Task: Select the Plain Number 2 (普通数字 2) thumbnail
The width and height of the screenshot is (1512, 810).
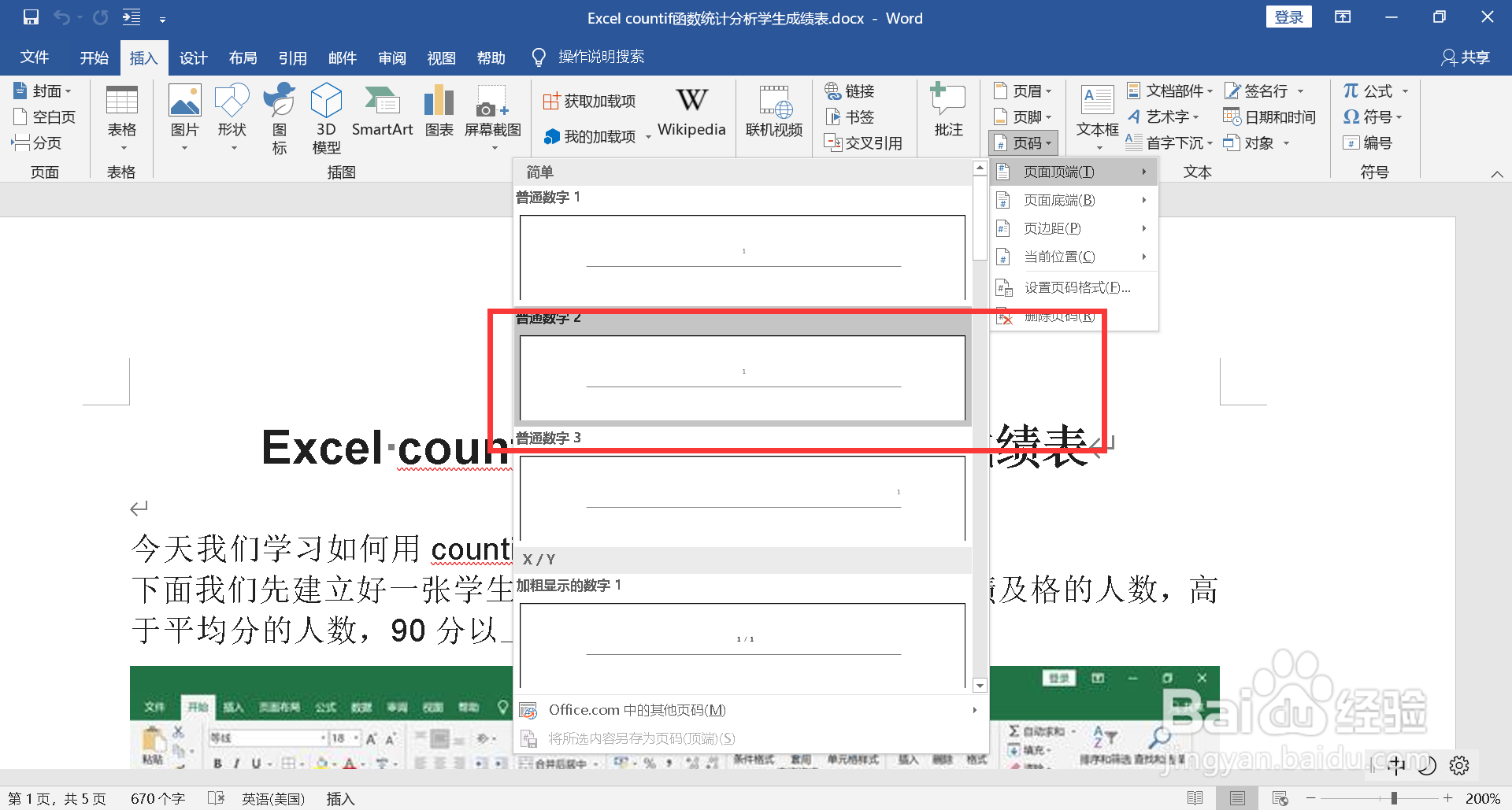Action: click(x=743, y=378)
